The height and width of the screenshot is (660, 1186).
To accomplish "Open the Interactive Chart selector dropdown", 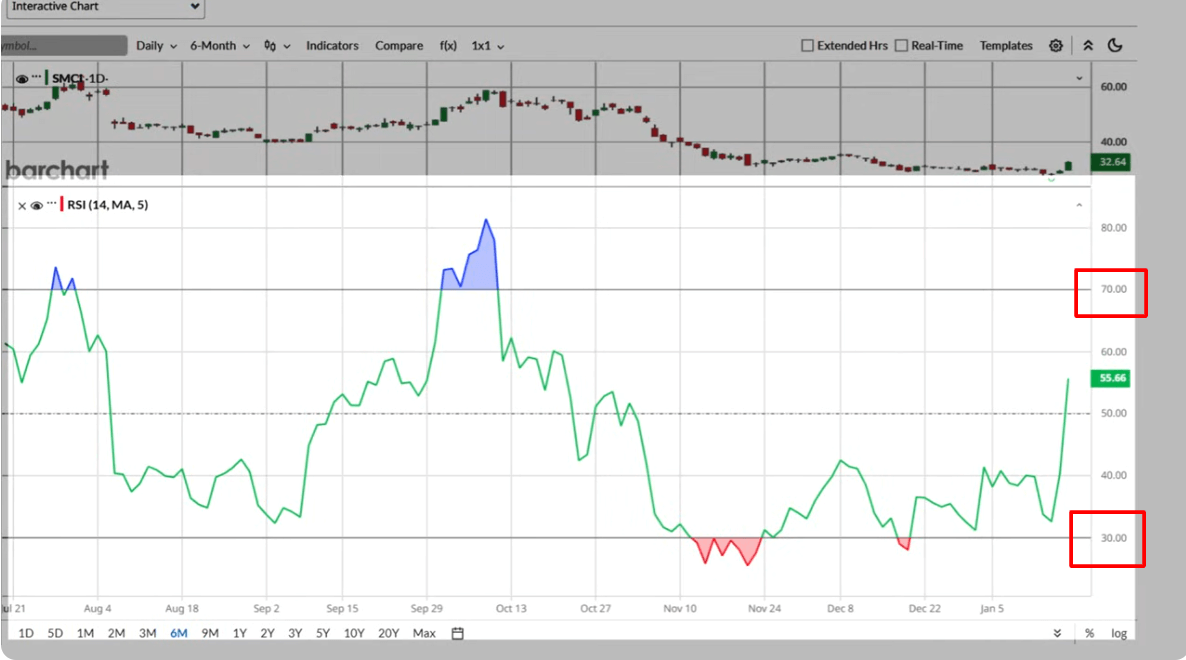I will pos(104,8).
